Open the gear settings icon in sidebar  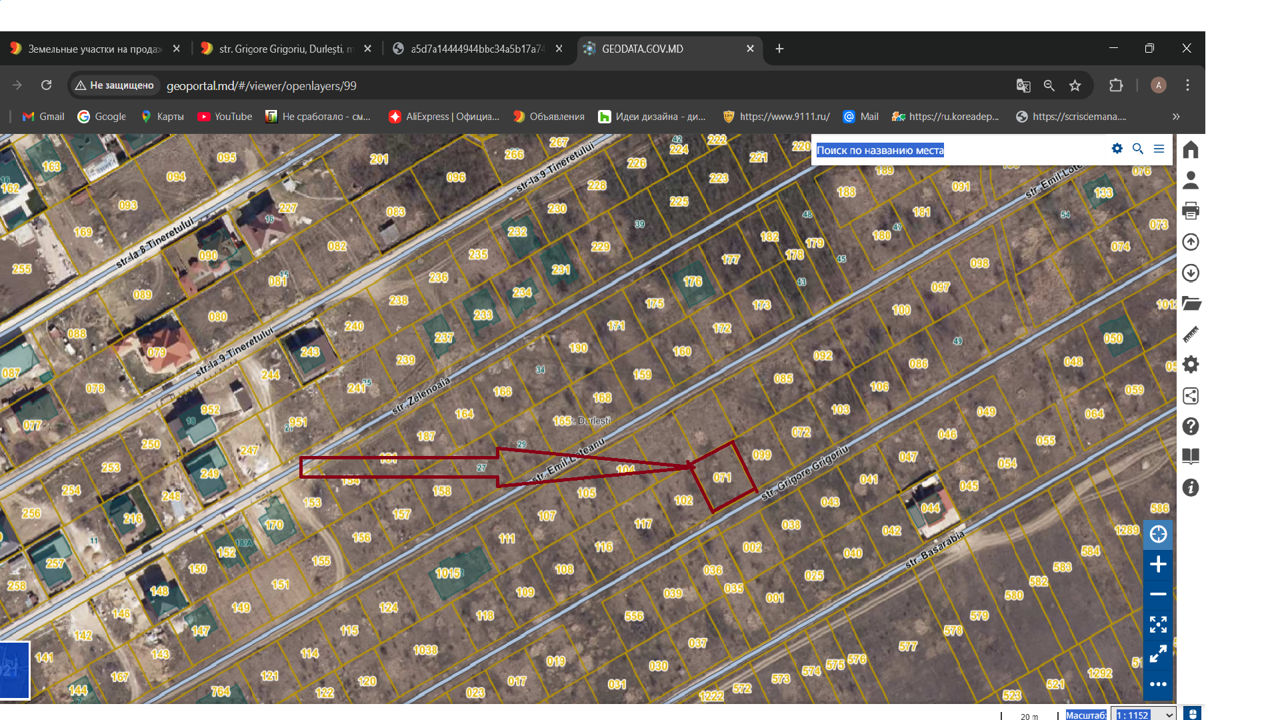pyautogui.click(x=1190, y=365)
